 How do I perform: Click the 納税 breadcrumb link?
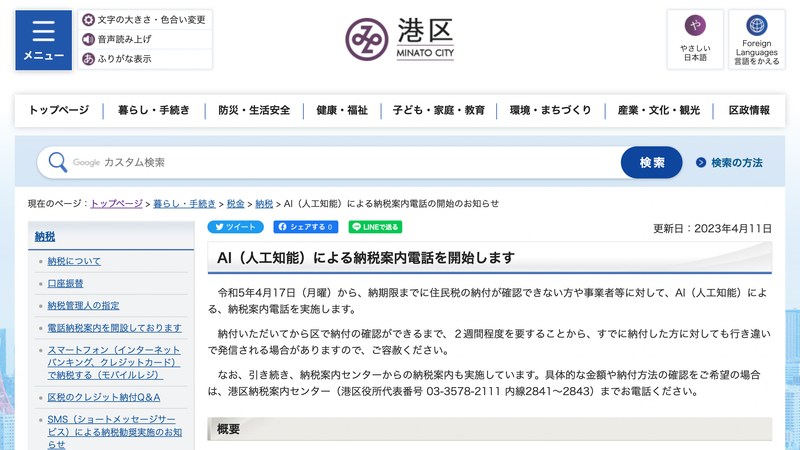coord(264,204)
